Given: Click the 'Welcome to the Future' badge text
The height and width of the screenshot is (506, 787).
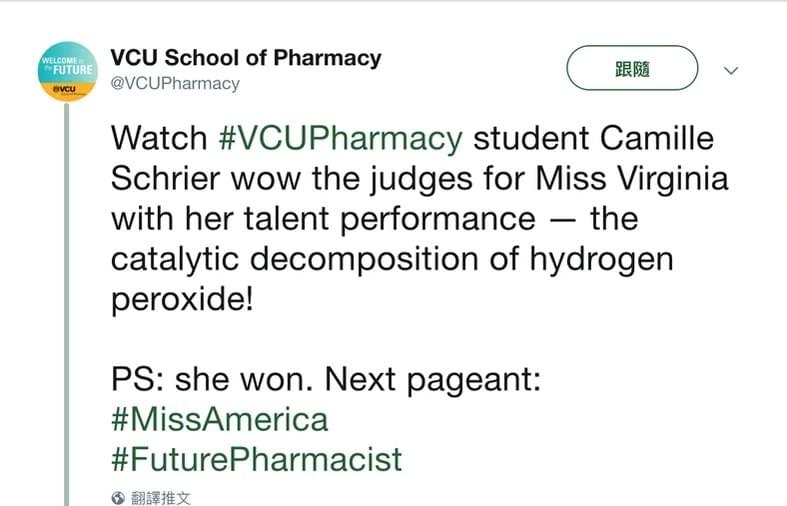Looking at the screenshot, I should [68, 66].
